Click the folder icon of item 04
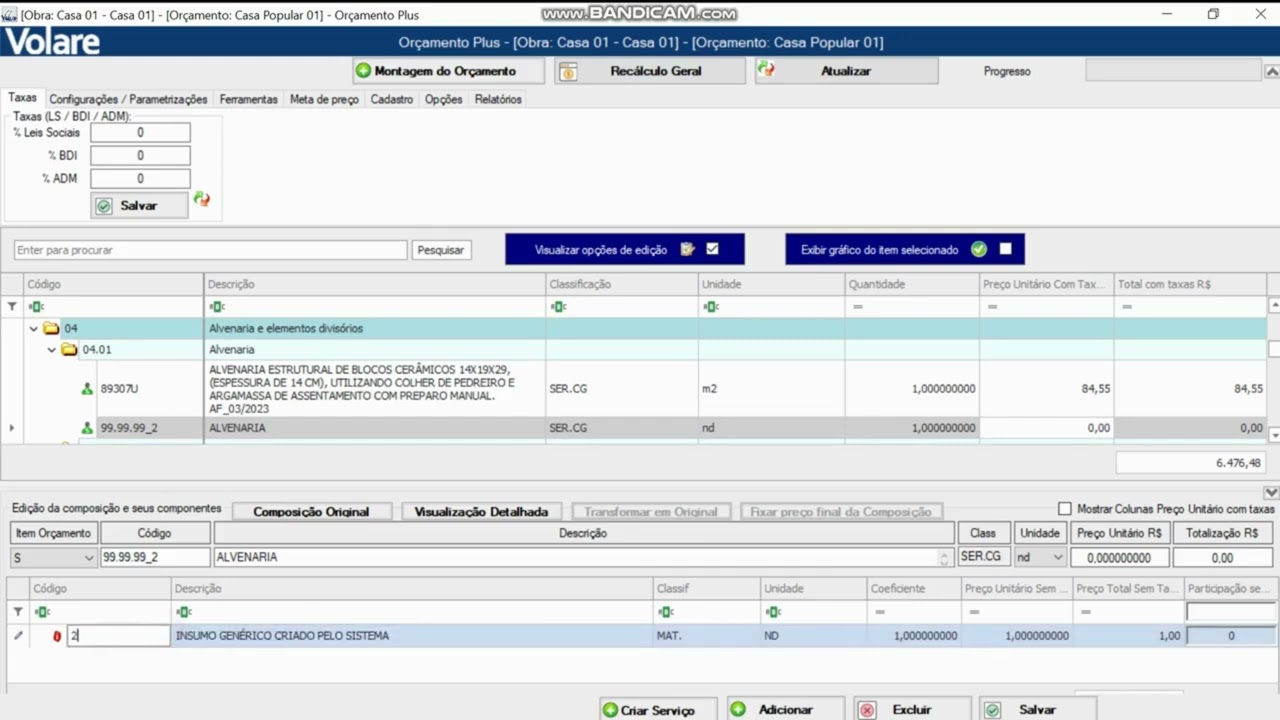This screenshot has height=720, width=1280. pos(51,328)
